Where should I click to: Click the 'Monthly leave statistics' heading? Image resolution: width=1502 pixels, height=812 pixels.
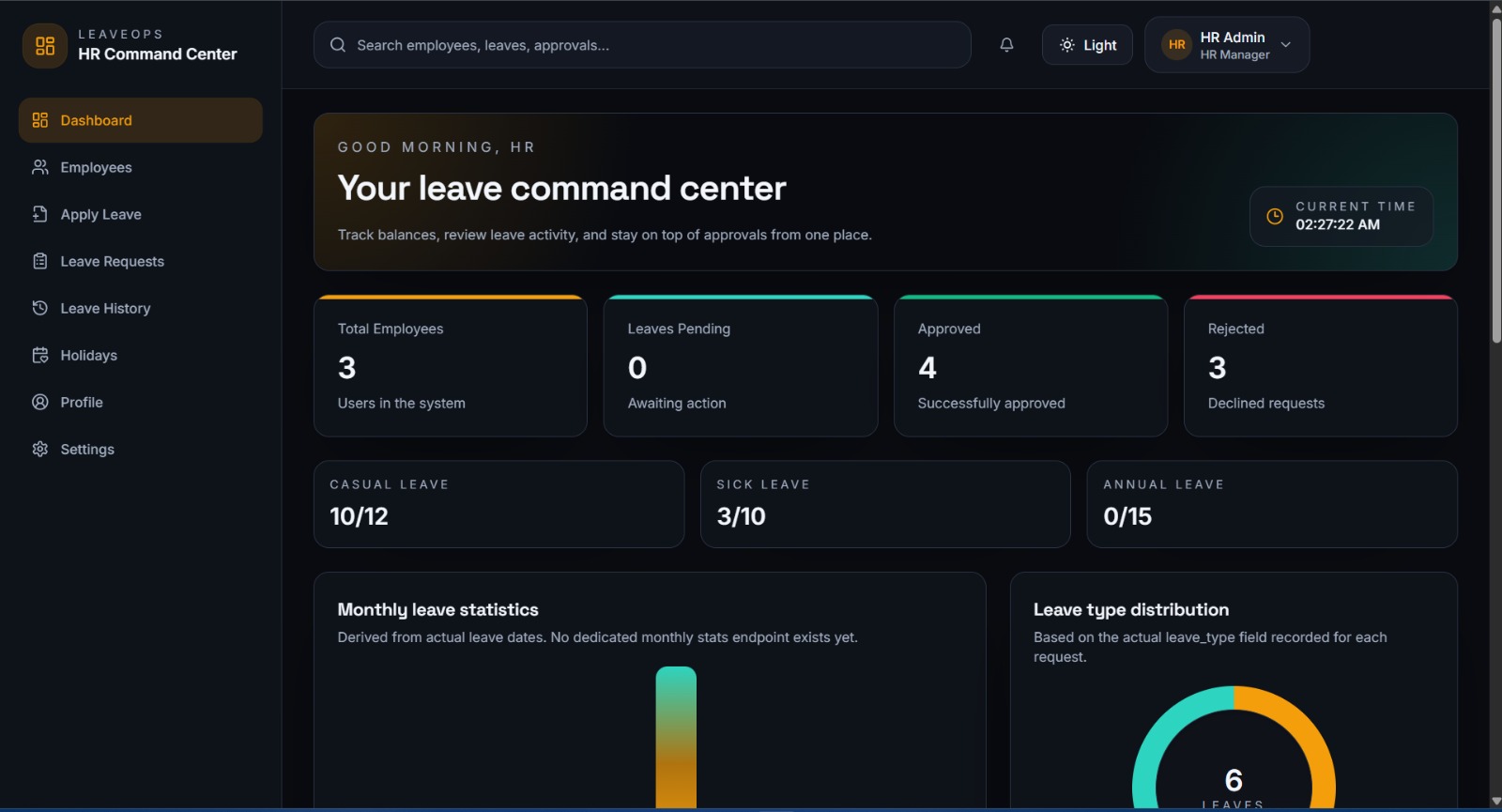pos(438,610)
